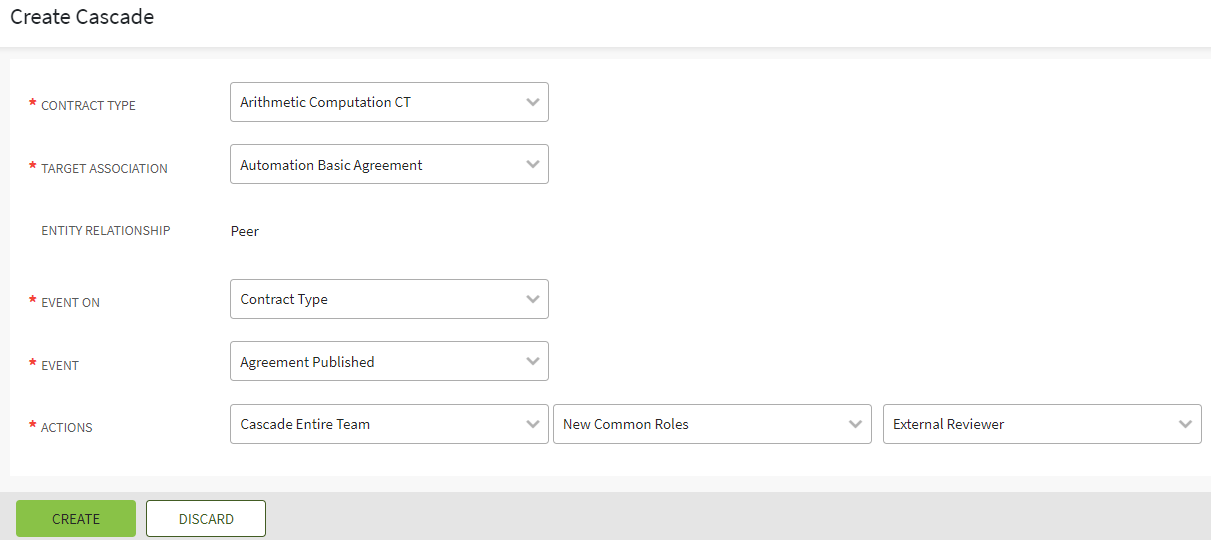Click the Create Cascade page heading
Screen dimensions: 1211x540
click(82, 17)
